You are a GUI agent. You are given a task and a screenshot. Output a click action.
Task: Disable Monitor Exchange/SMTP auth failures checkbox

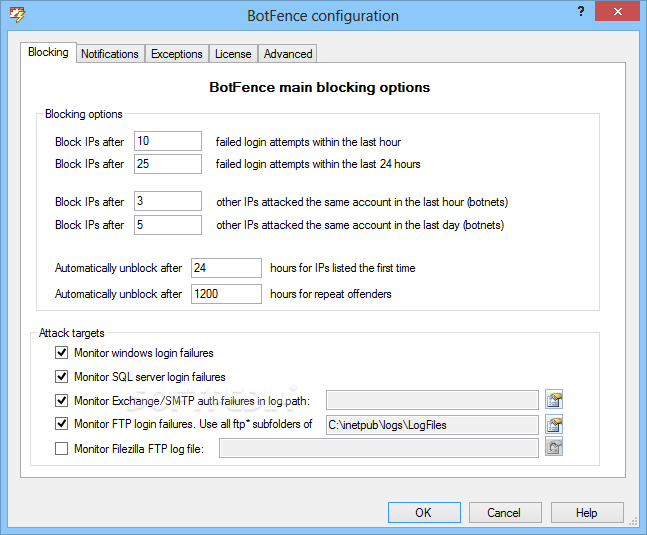point(61,400)
